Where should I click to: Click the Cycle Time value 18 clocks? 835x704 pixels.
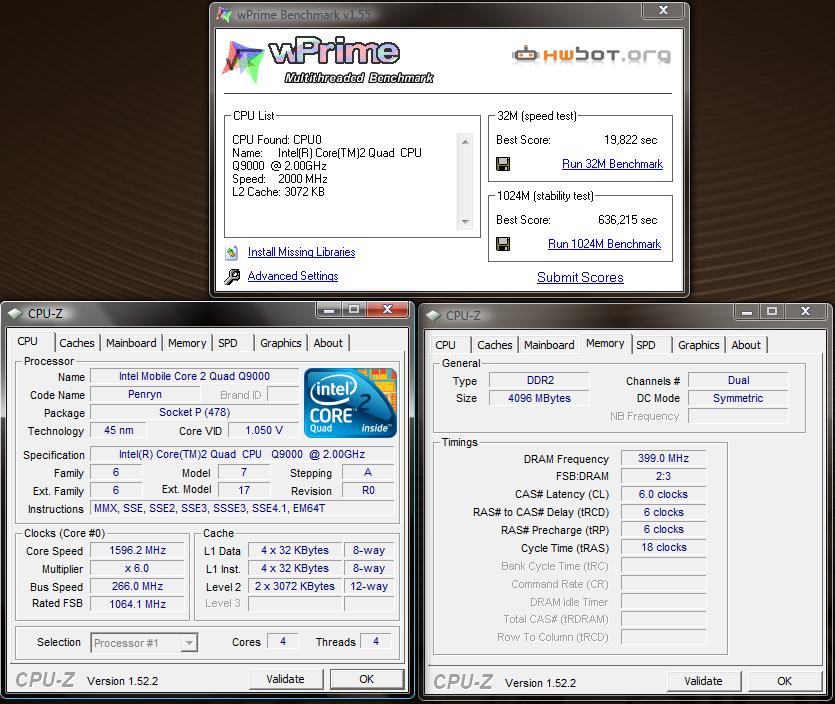point(664,547)
